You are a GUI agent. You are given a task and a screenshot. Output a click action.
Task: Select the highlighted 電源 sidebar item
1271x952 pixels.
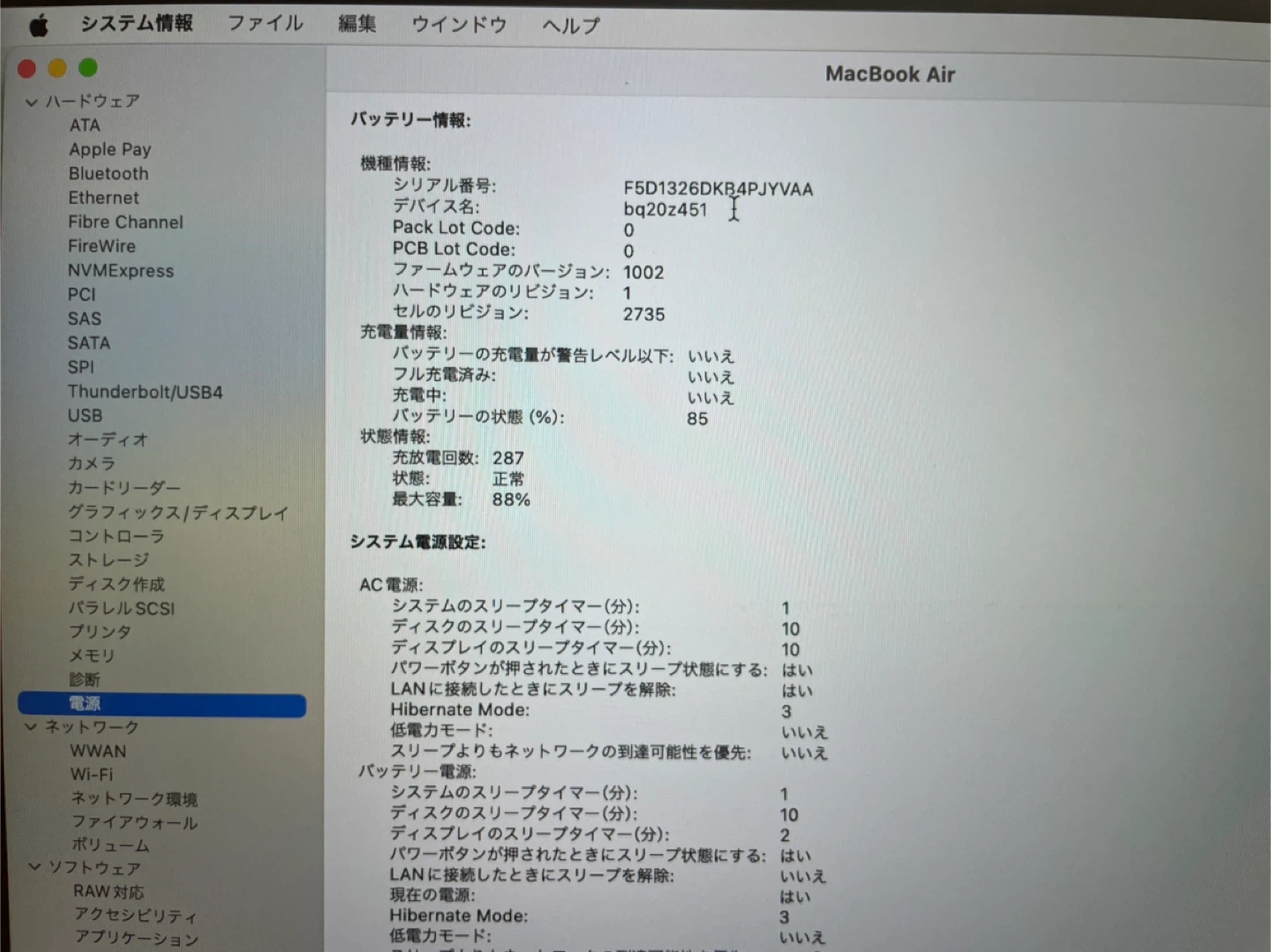(162, 704)
